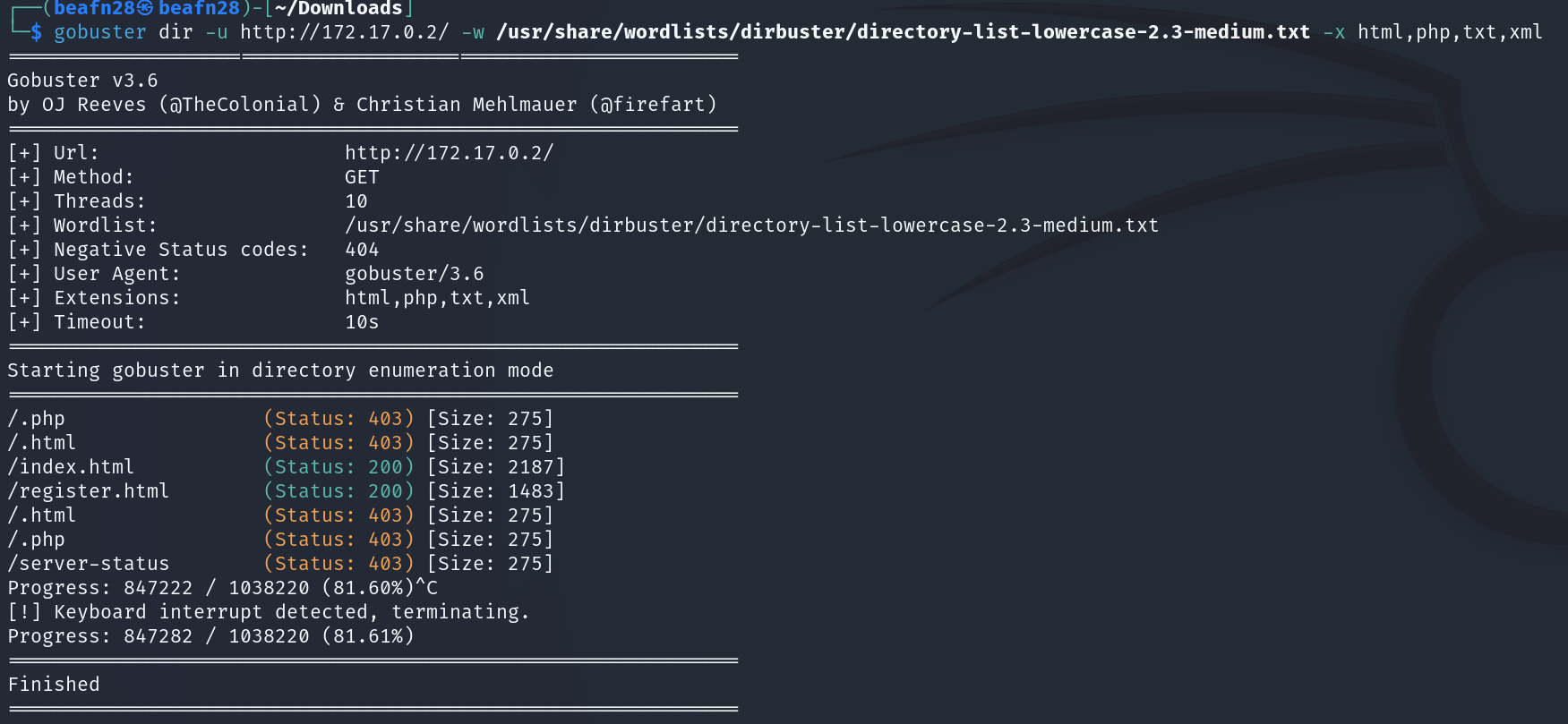Image resolution: width=1568 pixels, height=724 pixels.
Task: Click Status: 200 on the index.html row
Action: [x=338, y=467]
